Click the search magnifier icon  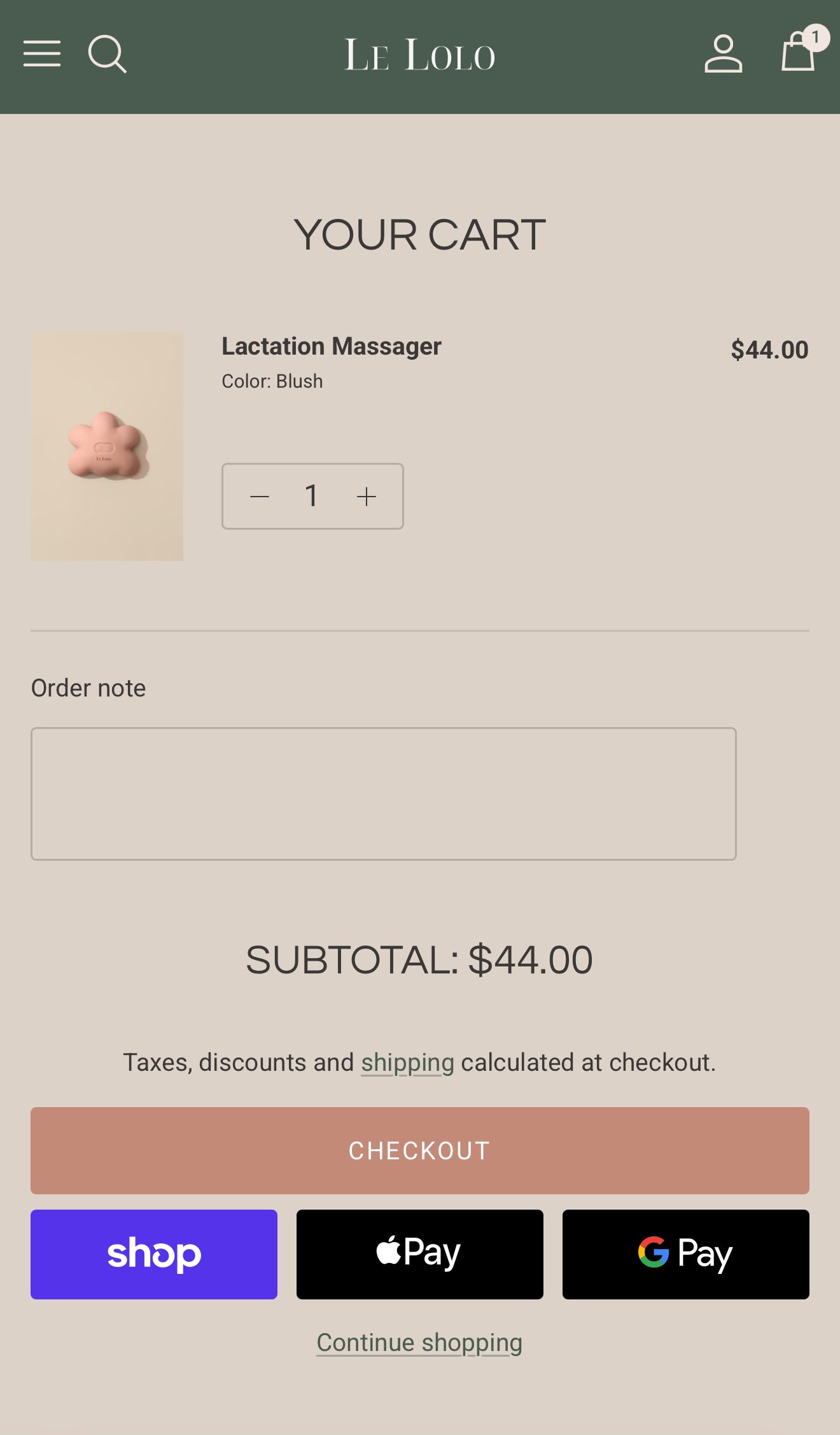tap(107, 54)
